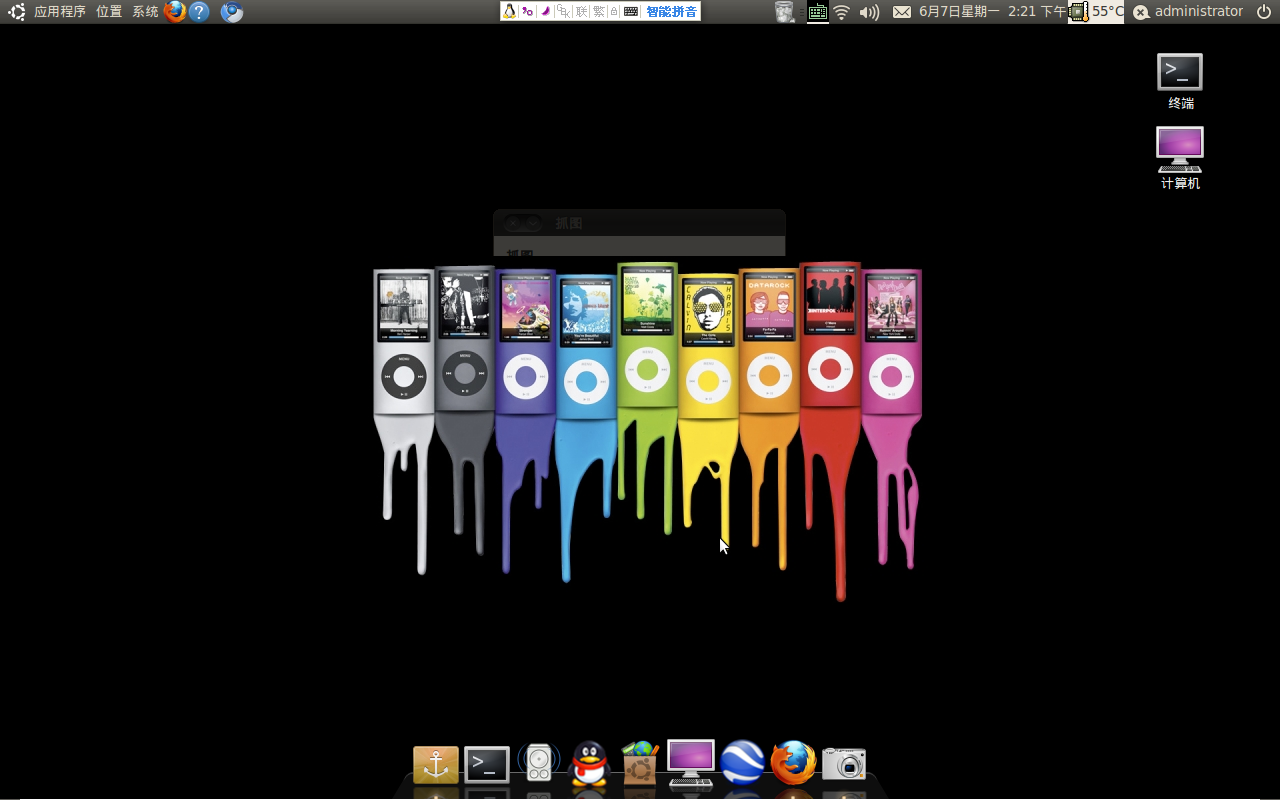Click the 55°C temperature sensor applet
The width and height of the screenshot is (1280, 800).
click(x=1096, y=12)
